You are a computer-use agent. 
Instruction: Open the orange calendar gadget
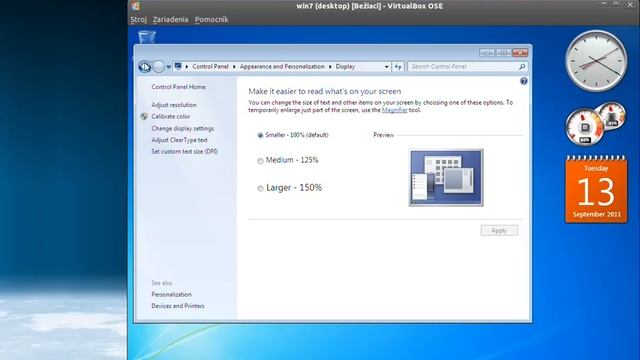click(596, 189)
